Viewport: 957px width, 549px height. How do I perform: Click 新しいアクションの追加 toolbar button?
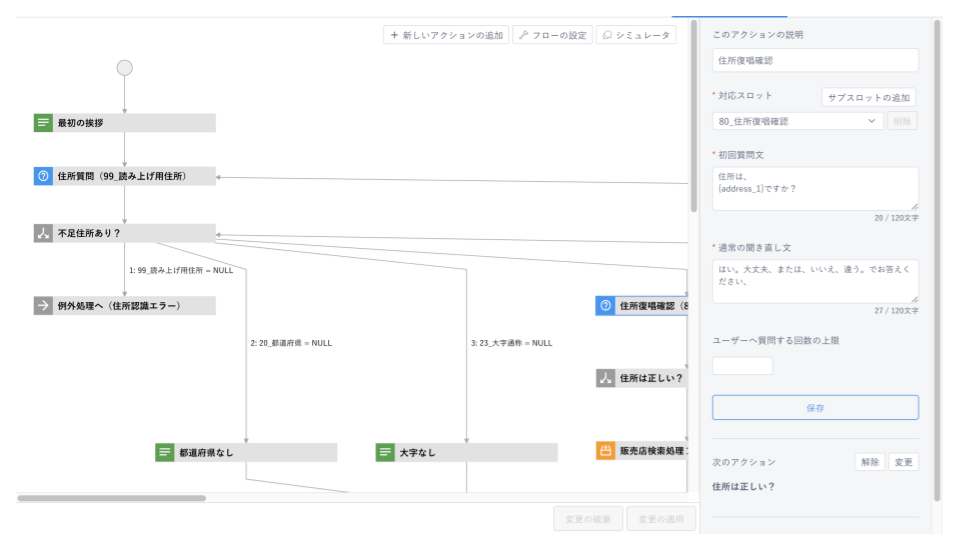pos(446,35)
